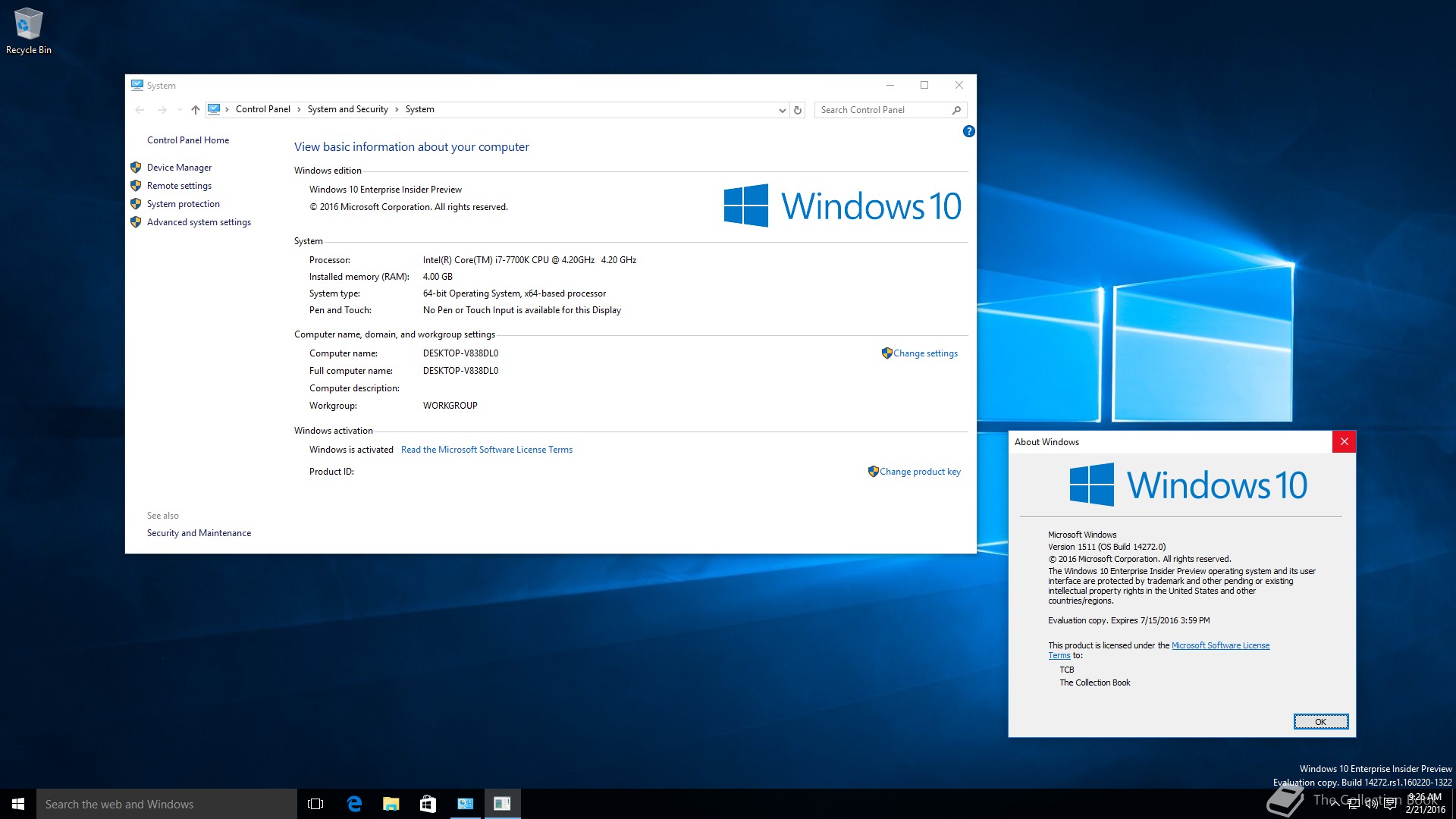Click the processor Intel Core i7-7700K text
The height and width of the screenshot is (819, 1456).
coord(529,260)
